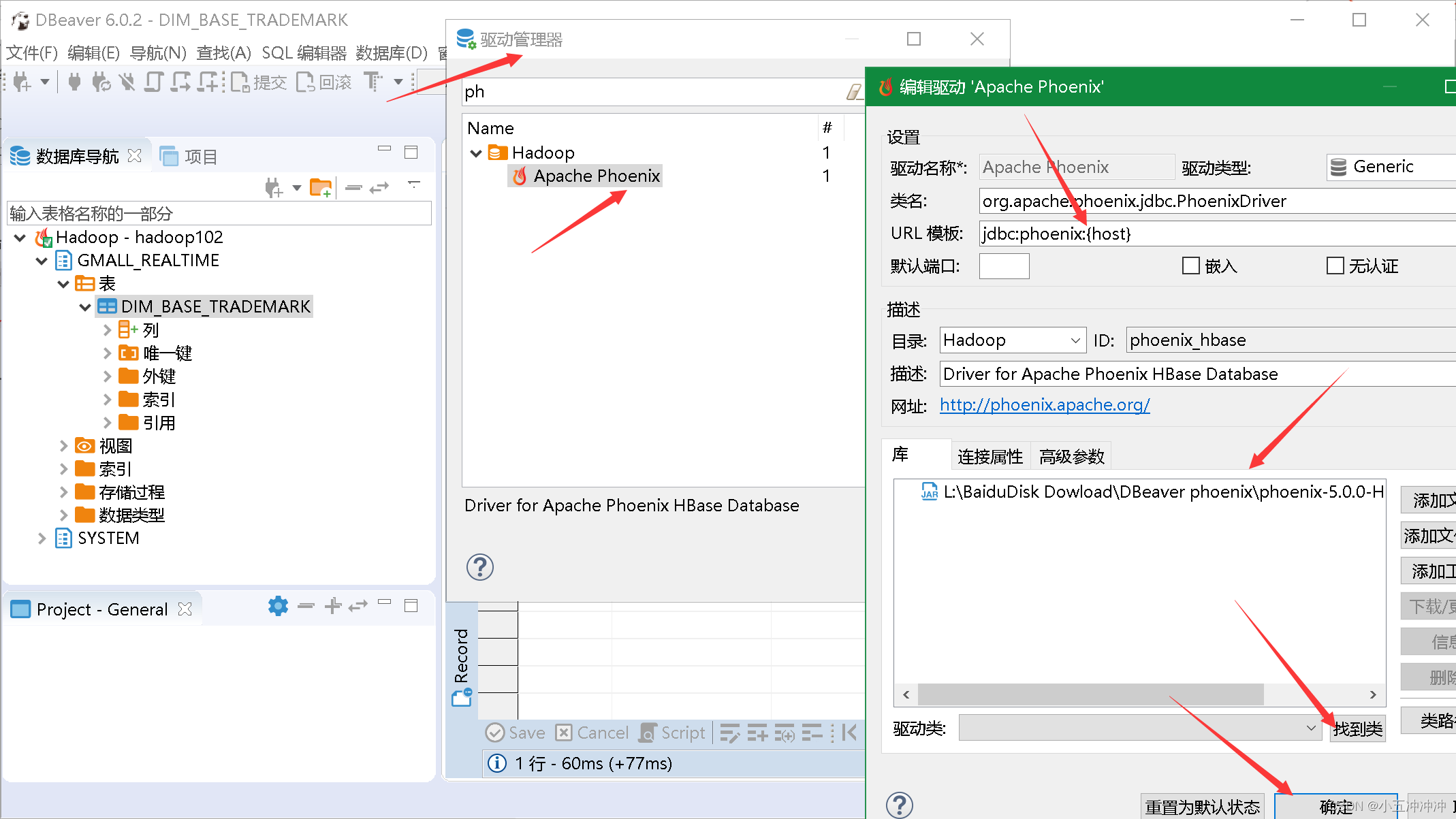Screen dimensions: 1456x819
Task: Maximize the database navigator panel
Action: [411, 152]
